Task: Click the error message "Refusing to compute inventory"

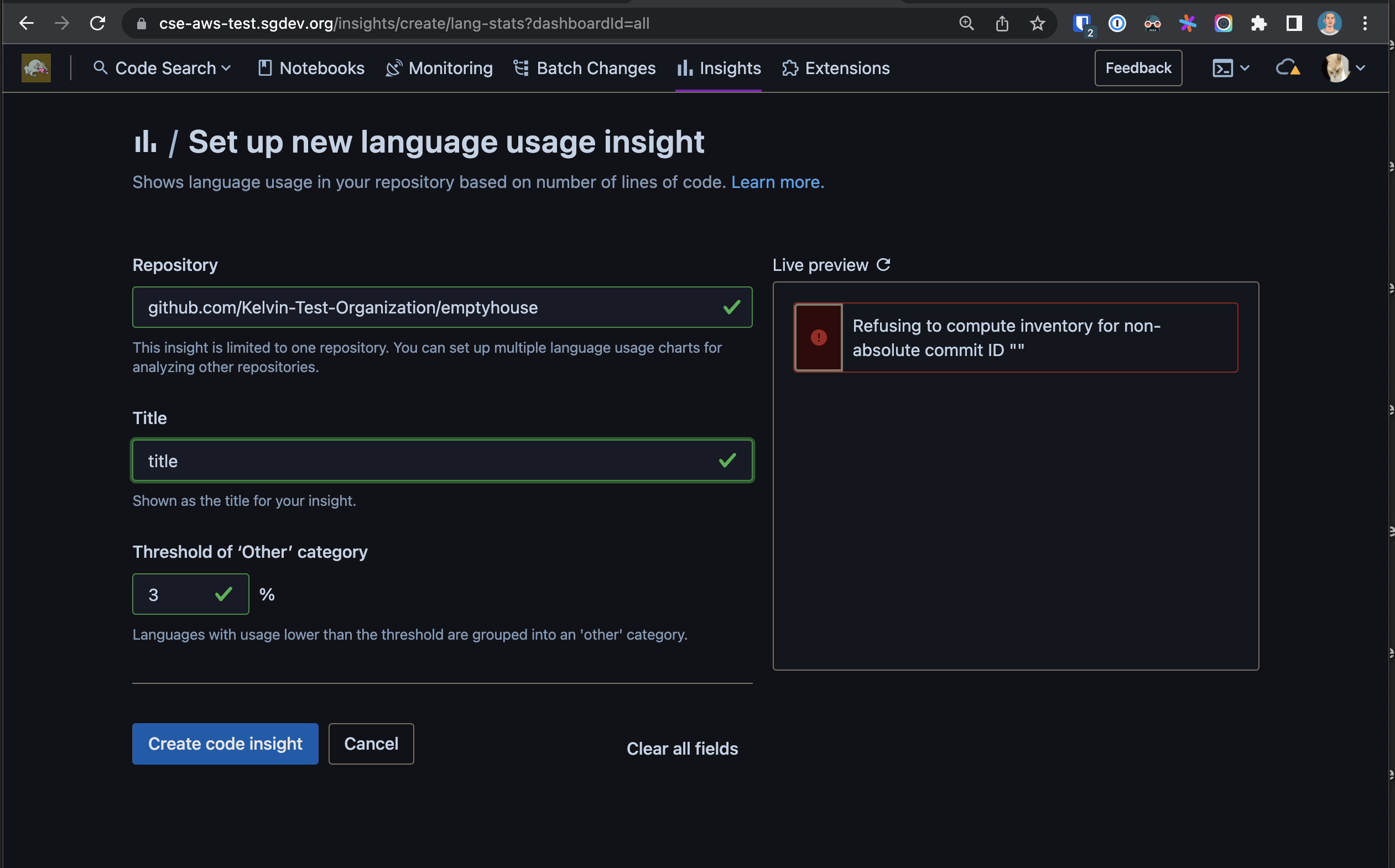Action: [x=1006, y=338]
